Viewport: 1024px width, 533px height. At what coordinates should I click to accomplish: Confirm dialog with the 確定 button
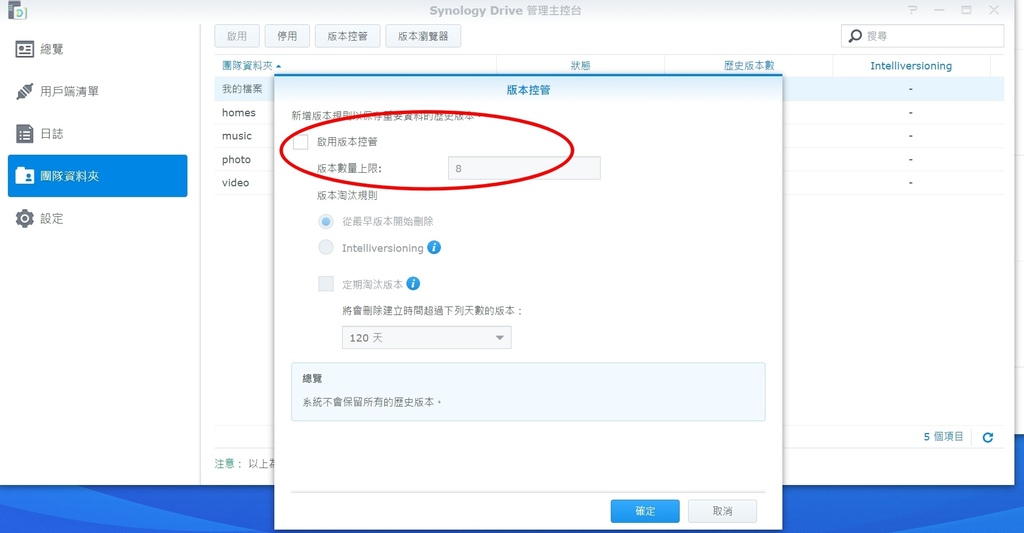pyautogui.click(x=645, y=511)
